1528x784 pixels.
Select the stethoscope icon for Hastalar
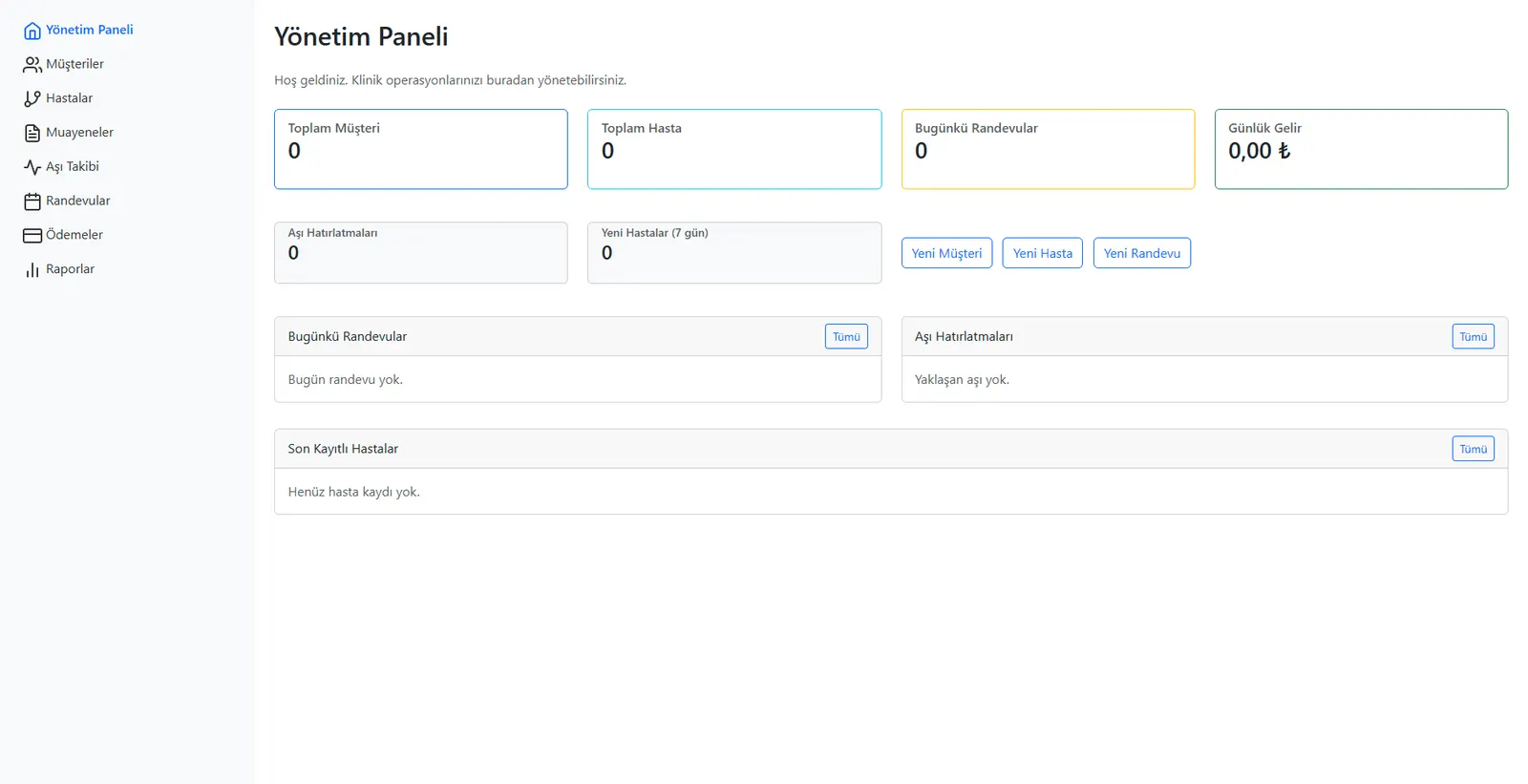tap(32, 98)
